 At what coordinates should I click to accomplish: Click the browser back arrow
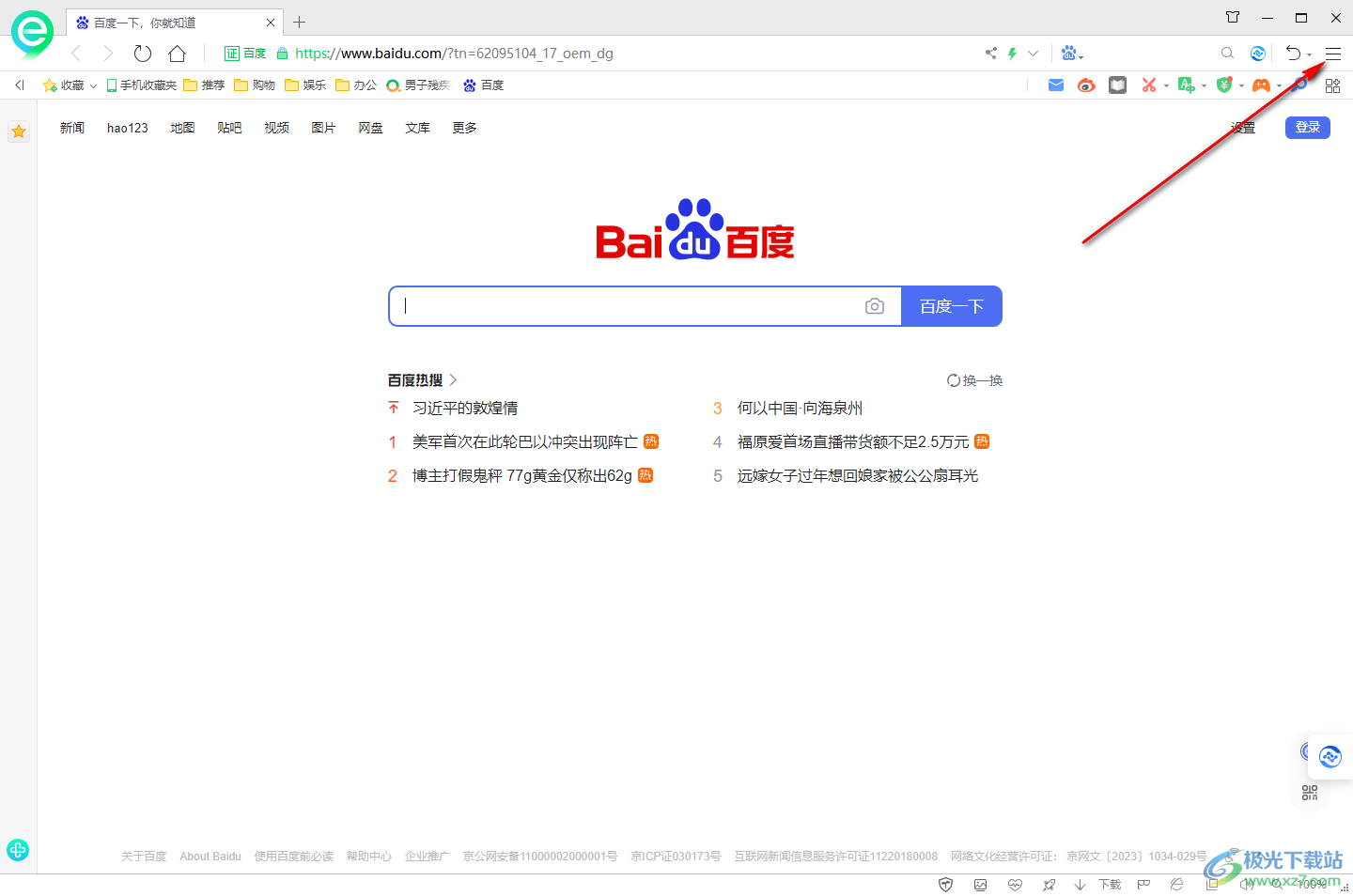tap(76, 54)
